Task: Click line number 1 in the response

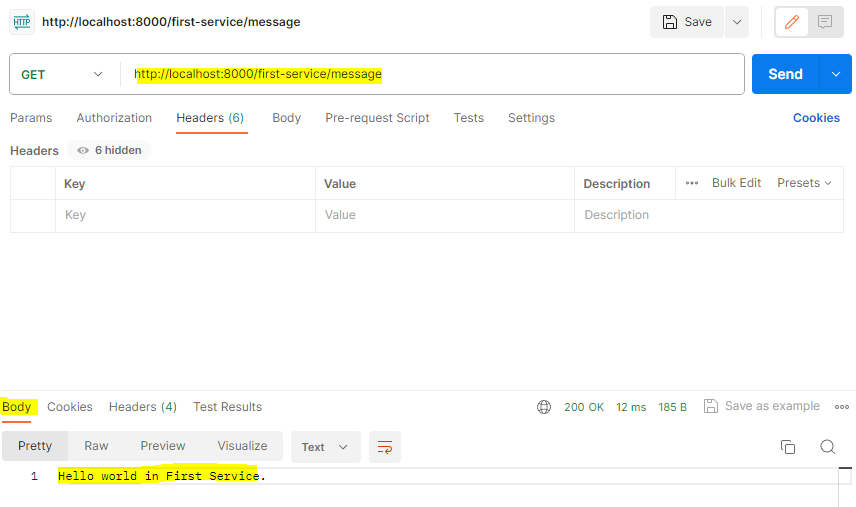Action: (34, 476)
